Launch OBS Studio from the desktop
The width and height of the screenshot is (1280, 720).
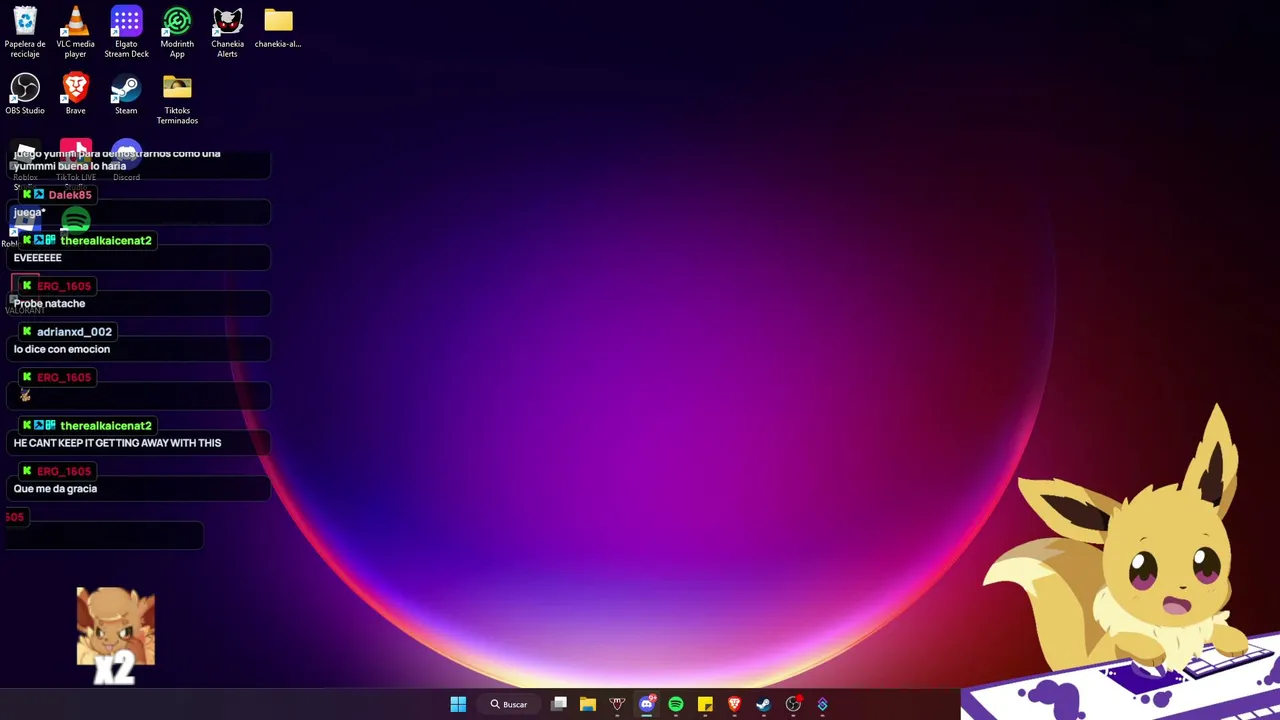(25, 94)
